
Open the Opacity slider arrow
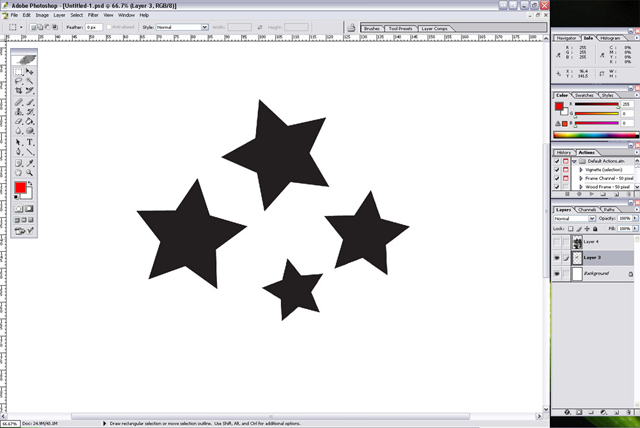(x=635, y=219)
